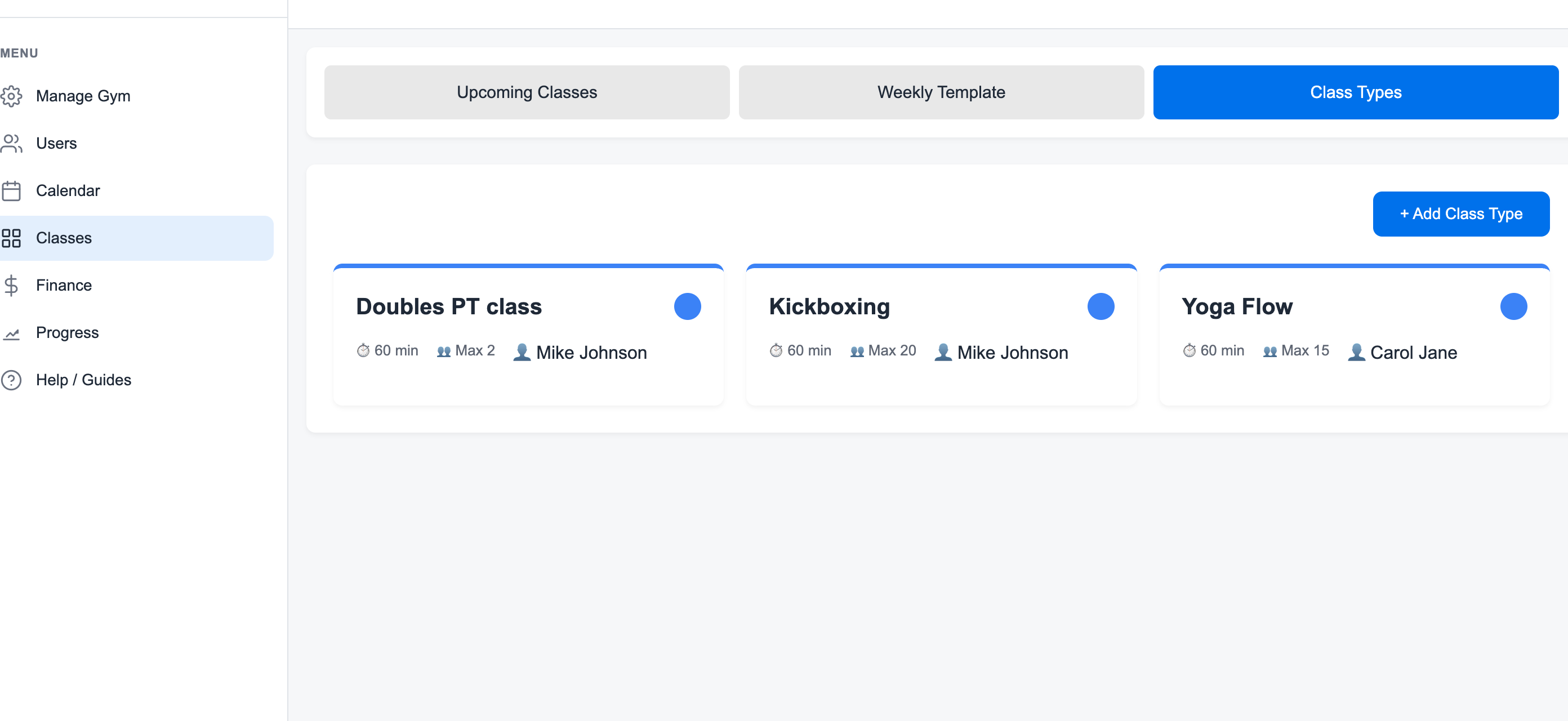Screen dimensions: 1568x721
Task: Click the capacity people icon on Yoga Flow card
Action: [1269, 351]
